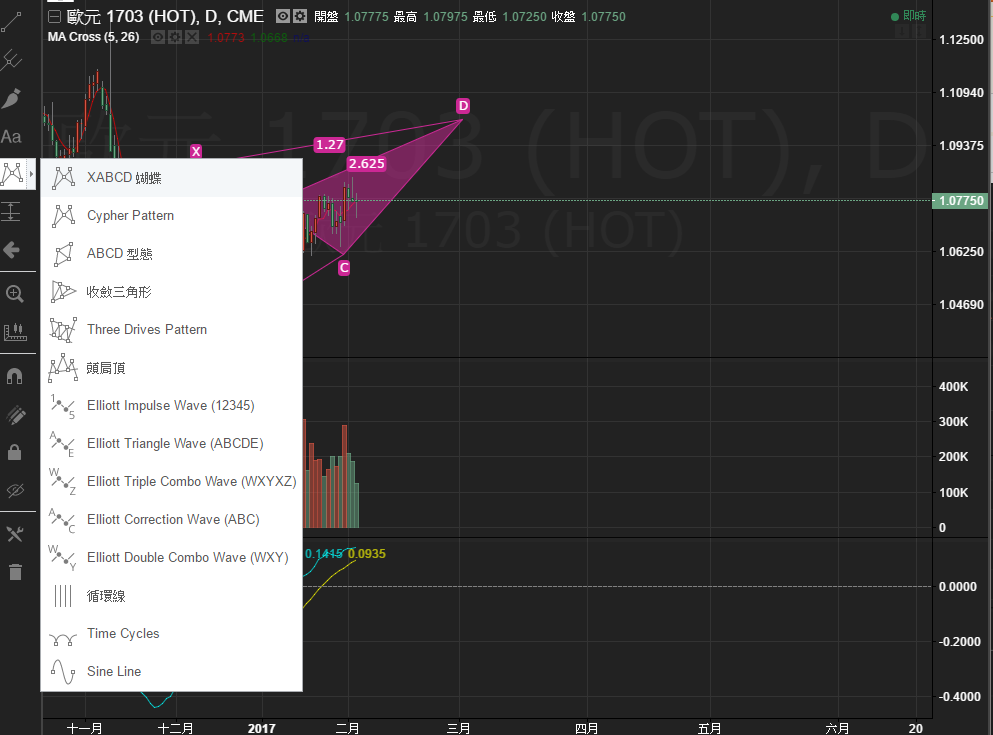Choose Three Drives Pattern tool

pos(172,330)
